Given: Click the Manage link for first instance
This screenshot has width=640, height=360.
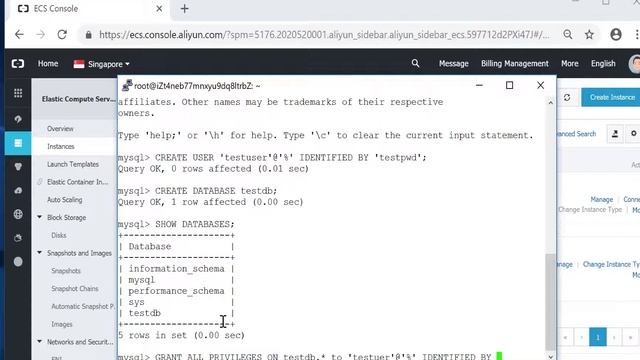Looking at the screenshot, I should tap(601, 200).
